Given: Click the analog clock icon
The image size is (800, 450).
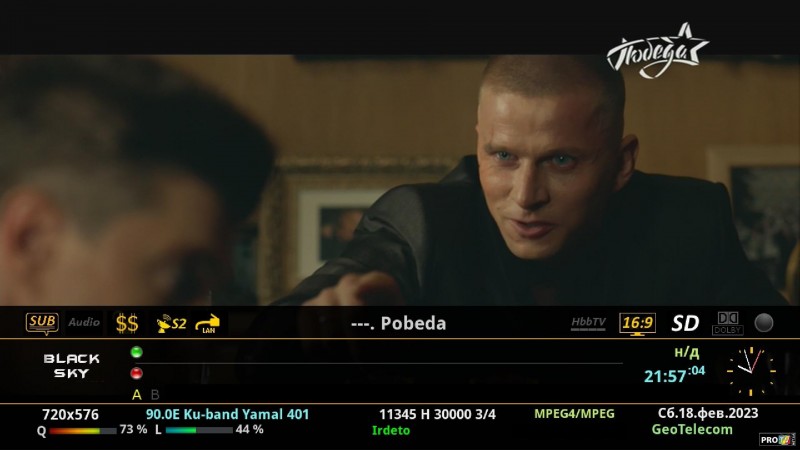Looking at the screenshot, I should coord(751,371).
